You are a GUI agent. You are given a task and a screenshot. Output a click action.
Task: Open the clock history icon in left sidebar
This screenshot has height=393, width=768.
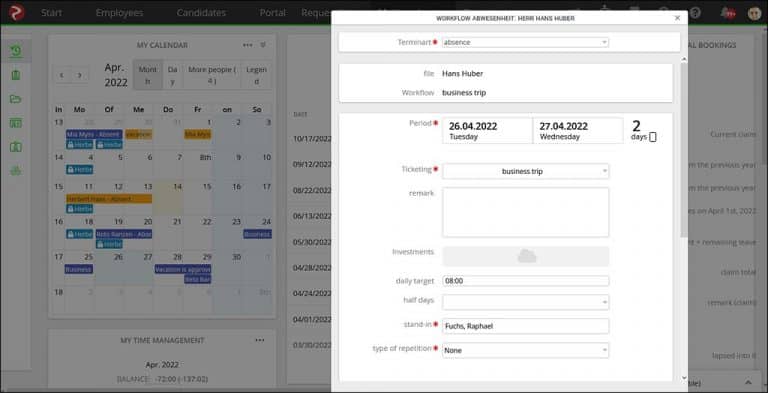pyautogui.click(x=16, y=51)
